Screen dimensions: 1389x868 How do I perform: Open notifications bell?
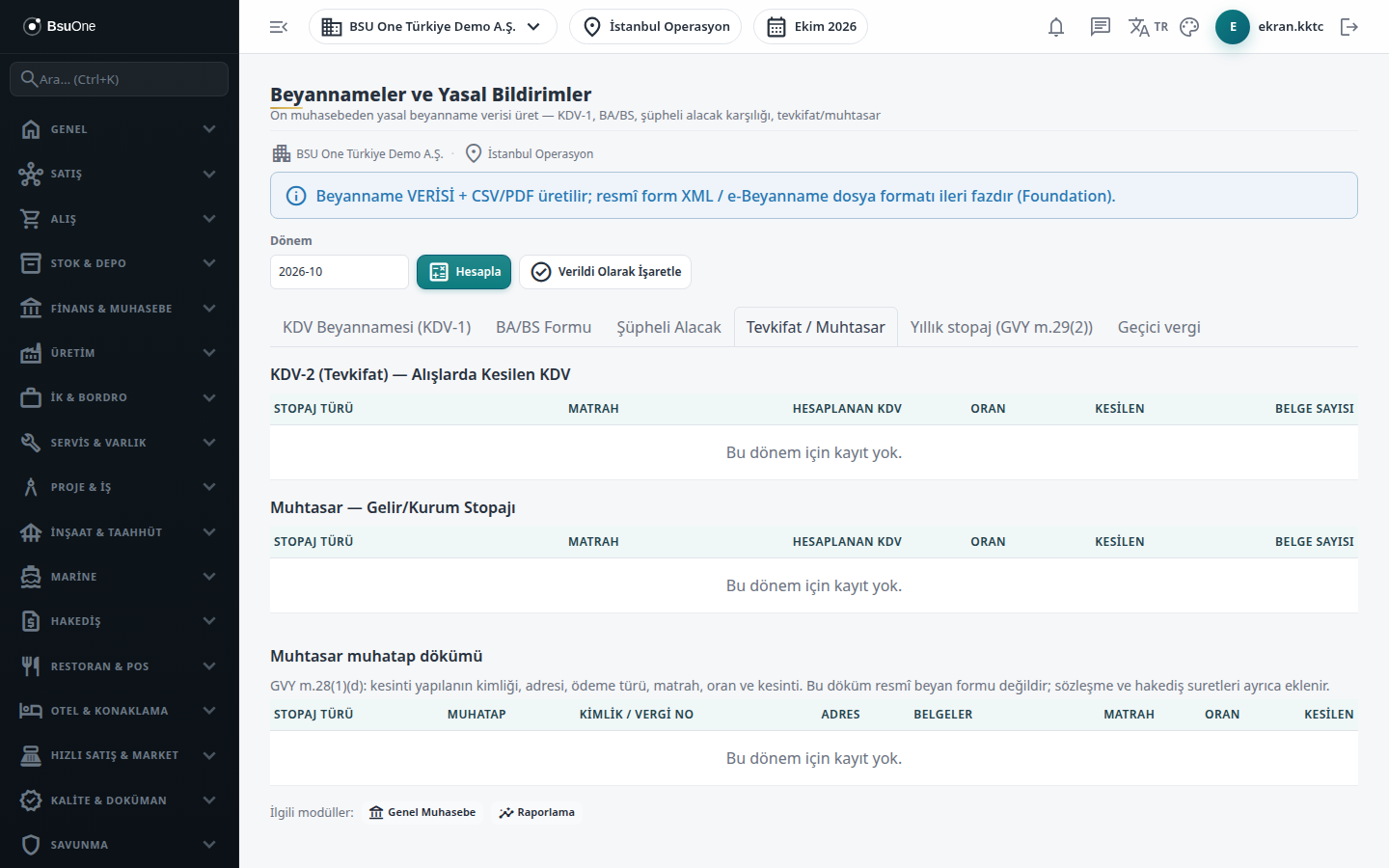coord(1056,27)
